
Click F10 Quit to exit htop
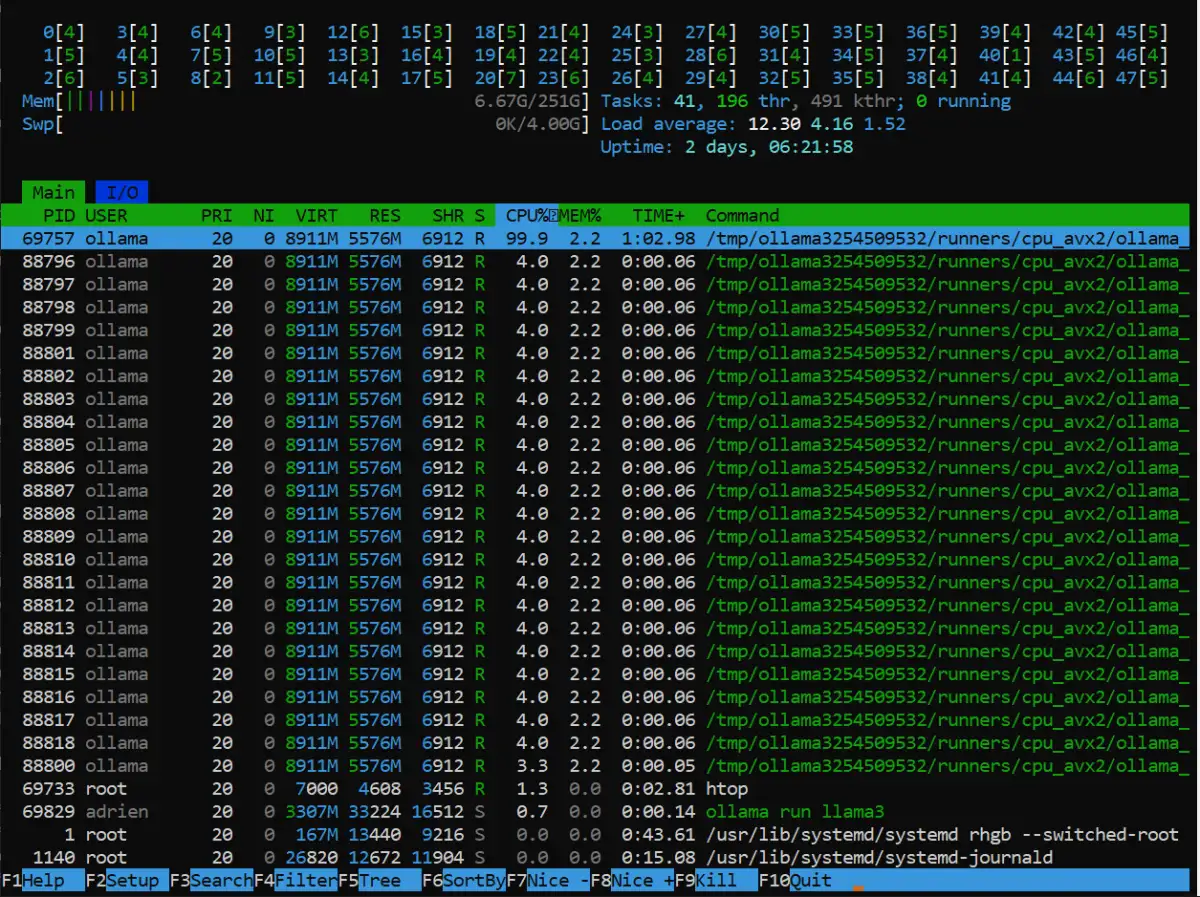pos(800,880)
